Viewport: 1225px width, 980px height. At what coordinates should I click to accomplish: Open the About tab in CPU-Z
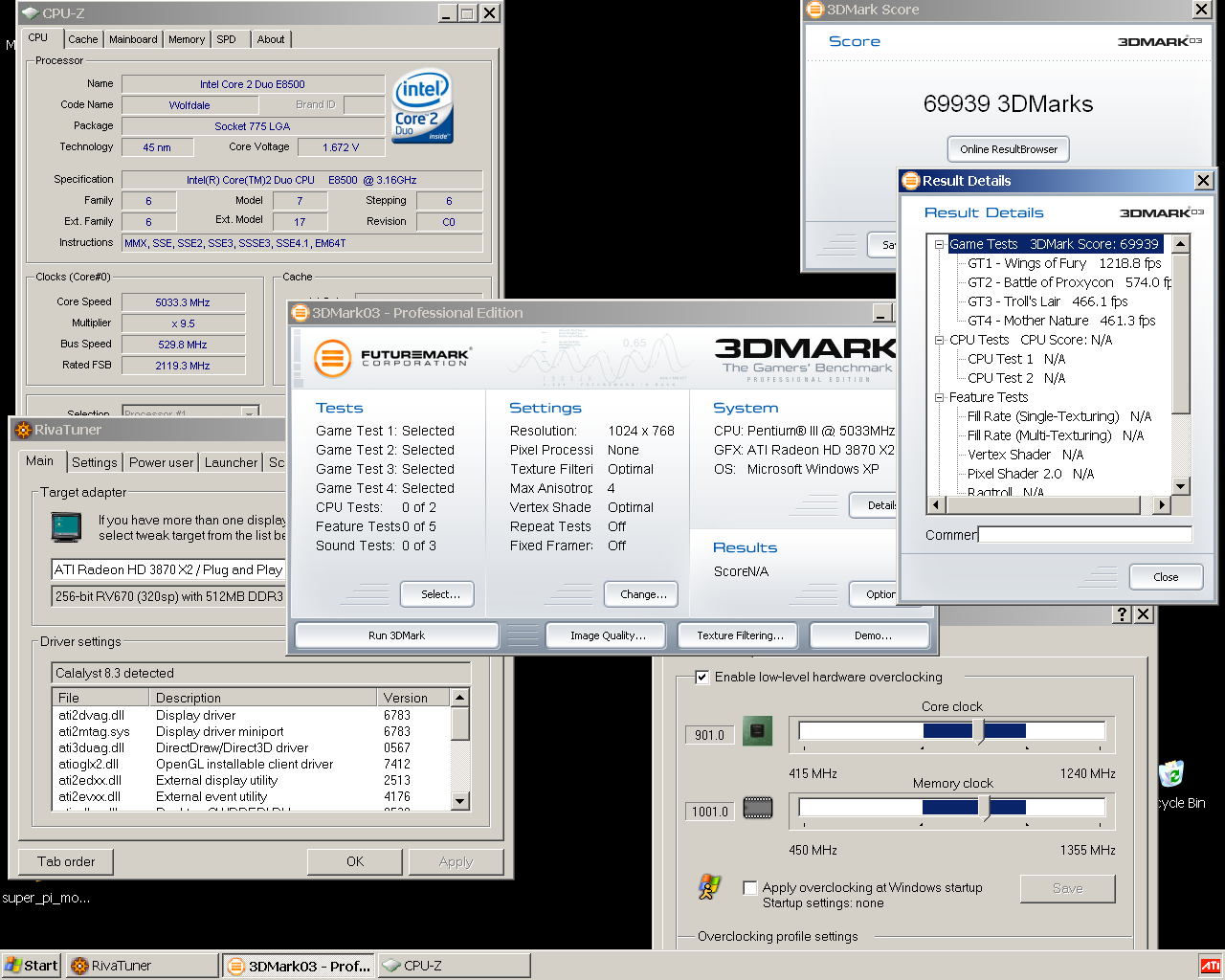[x=271, y=39]
